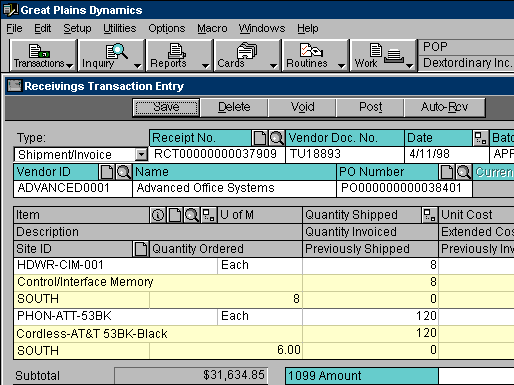Expand the Transactions dropdown arrow
Screen dimensions: 514x385
70,66
